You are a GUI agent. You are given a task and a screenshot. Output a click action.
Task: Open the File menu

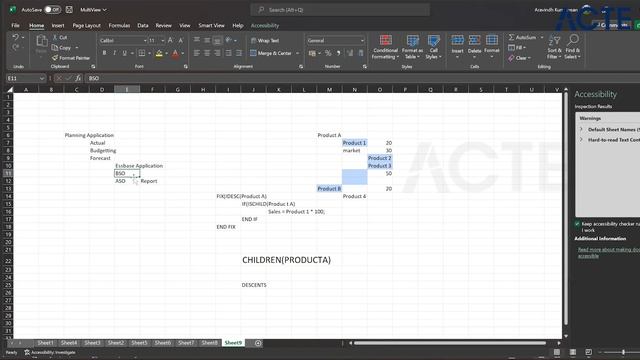[16, 25]
